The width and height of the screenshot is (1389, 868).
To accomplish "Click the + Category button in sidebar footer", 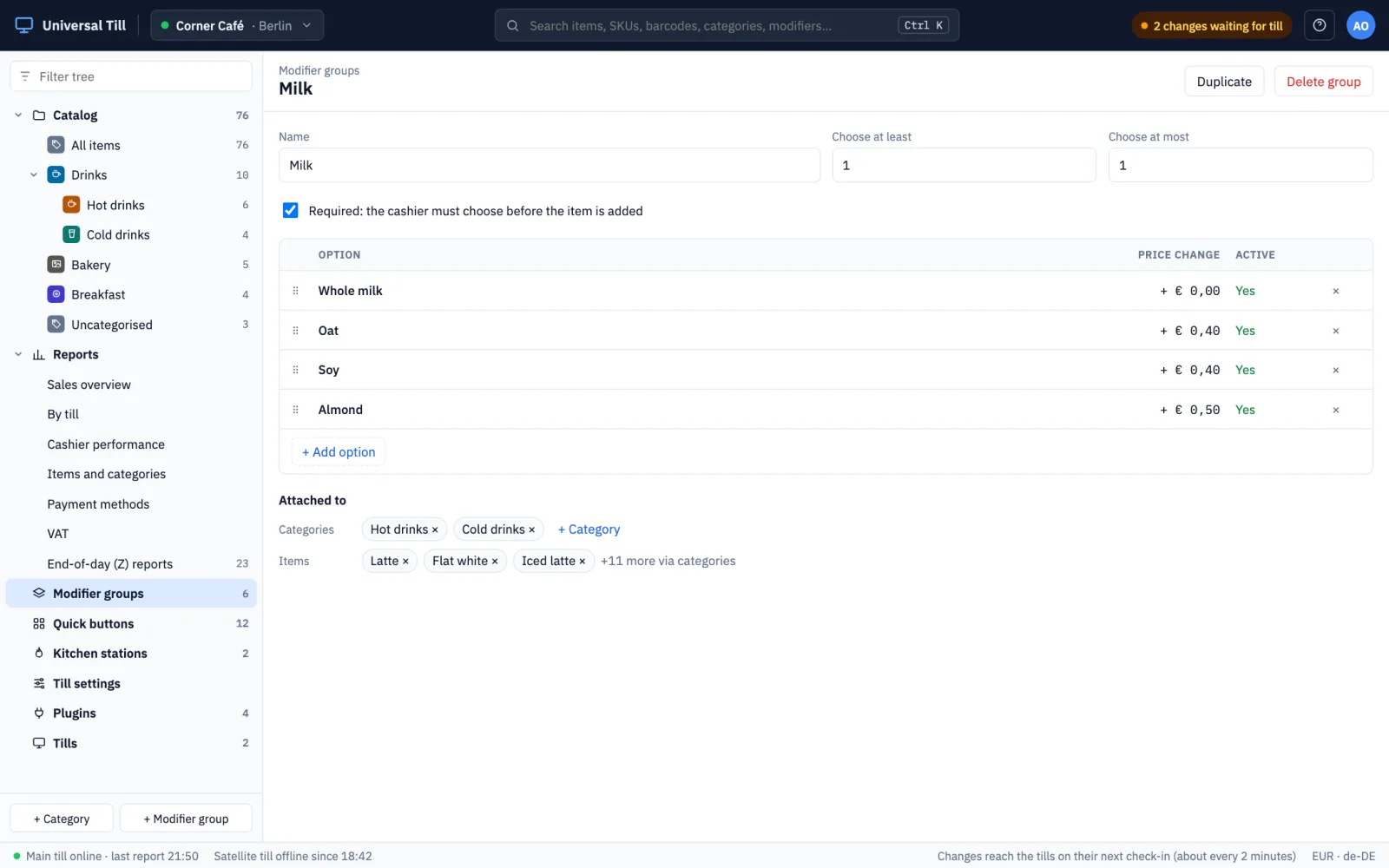I will (x=62, y=819).
